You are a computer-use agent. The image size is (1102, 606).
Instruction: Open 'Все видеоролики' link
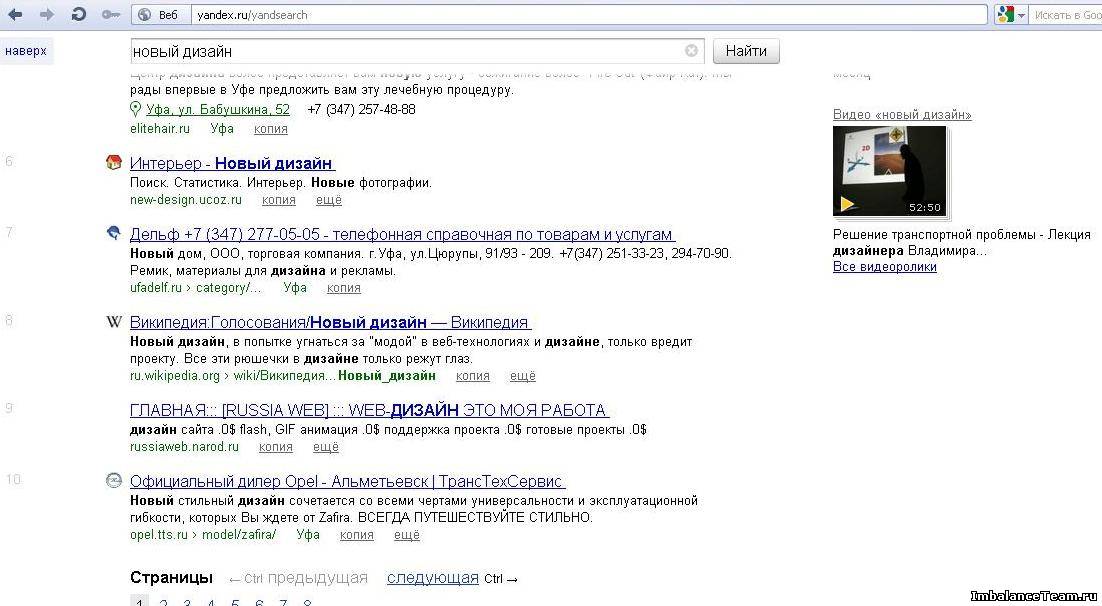pos(884,267)
